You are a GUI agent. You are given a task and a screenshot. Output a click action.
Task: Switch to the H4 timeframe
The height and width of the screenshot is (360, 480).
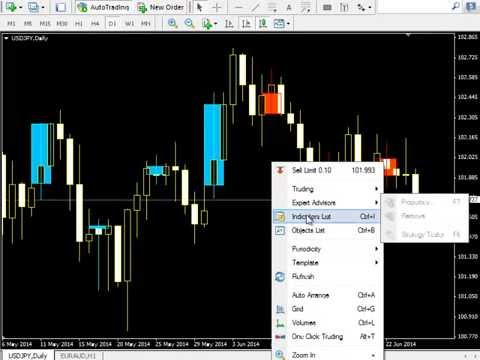point(95,23)
